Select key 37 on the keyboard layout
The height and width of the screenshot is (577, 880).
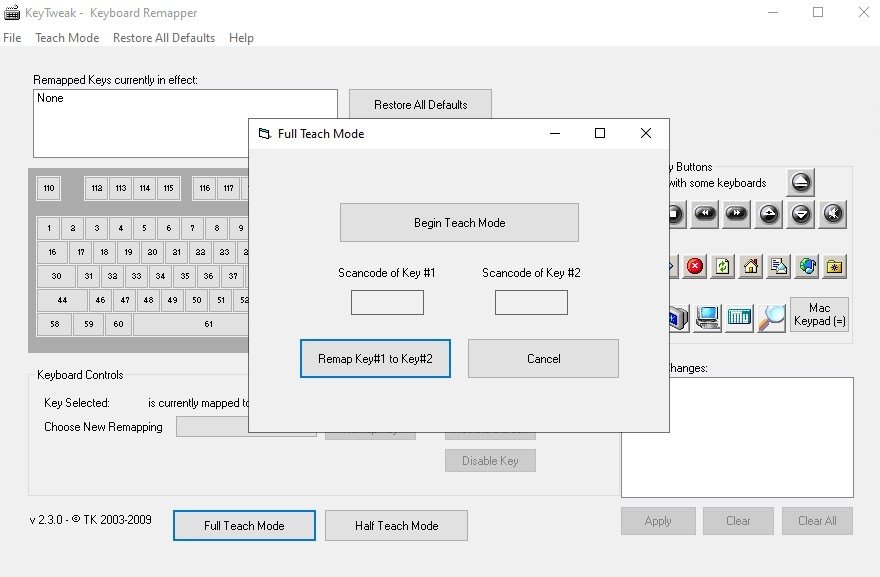tap(233, 276)
